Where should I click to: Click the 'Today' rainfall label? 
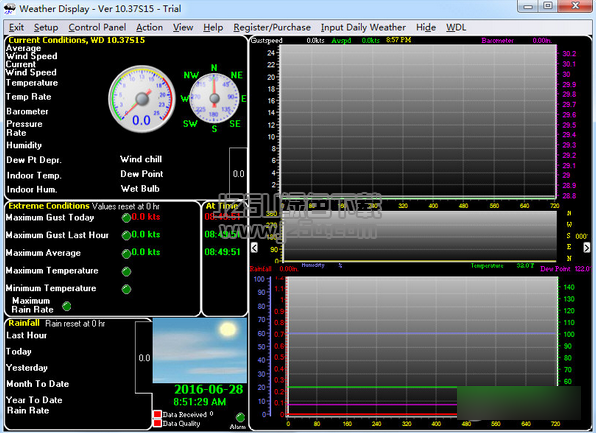click(19, 352)
